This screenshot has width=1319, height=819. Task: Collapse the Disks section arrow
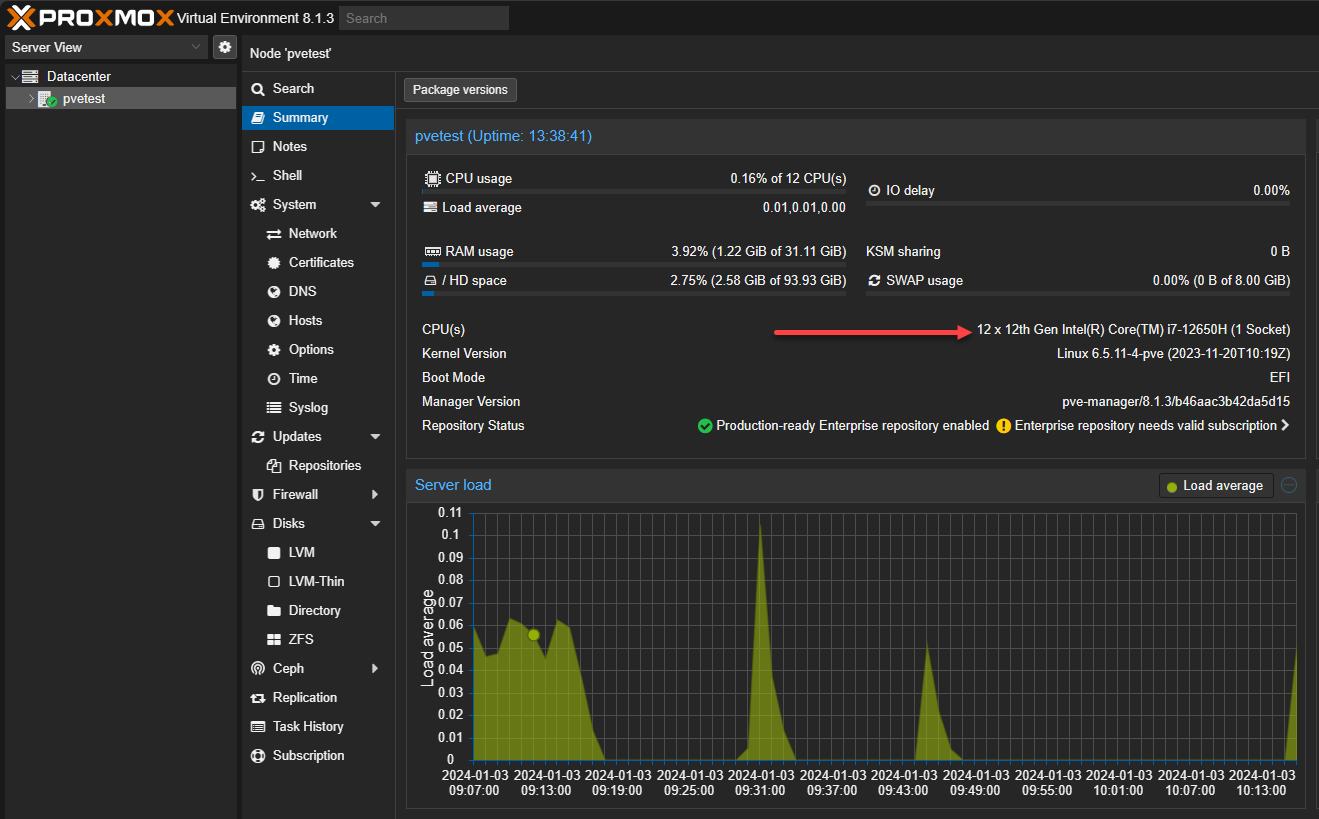tap(375, 524)
